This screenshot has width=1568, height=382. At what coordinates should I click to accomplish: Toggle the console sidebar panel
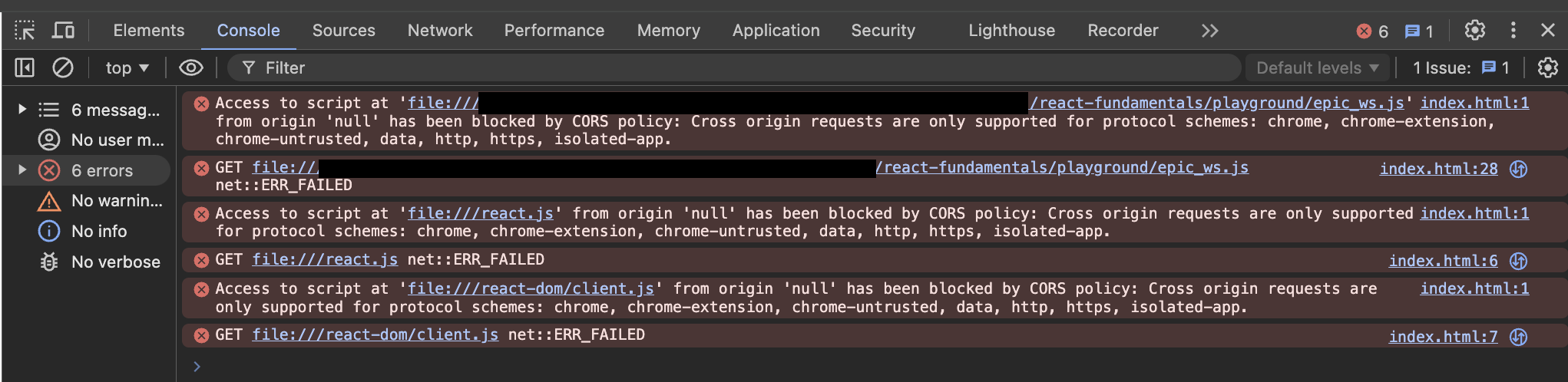click(x=25, y=68)
